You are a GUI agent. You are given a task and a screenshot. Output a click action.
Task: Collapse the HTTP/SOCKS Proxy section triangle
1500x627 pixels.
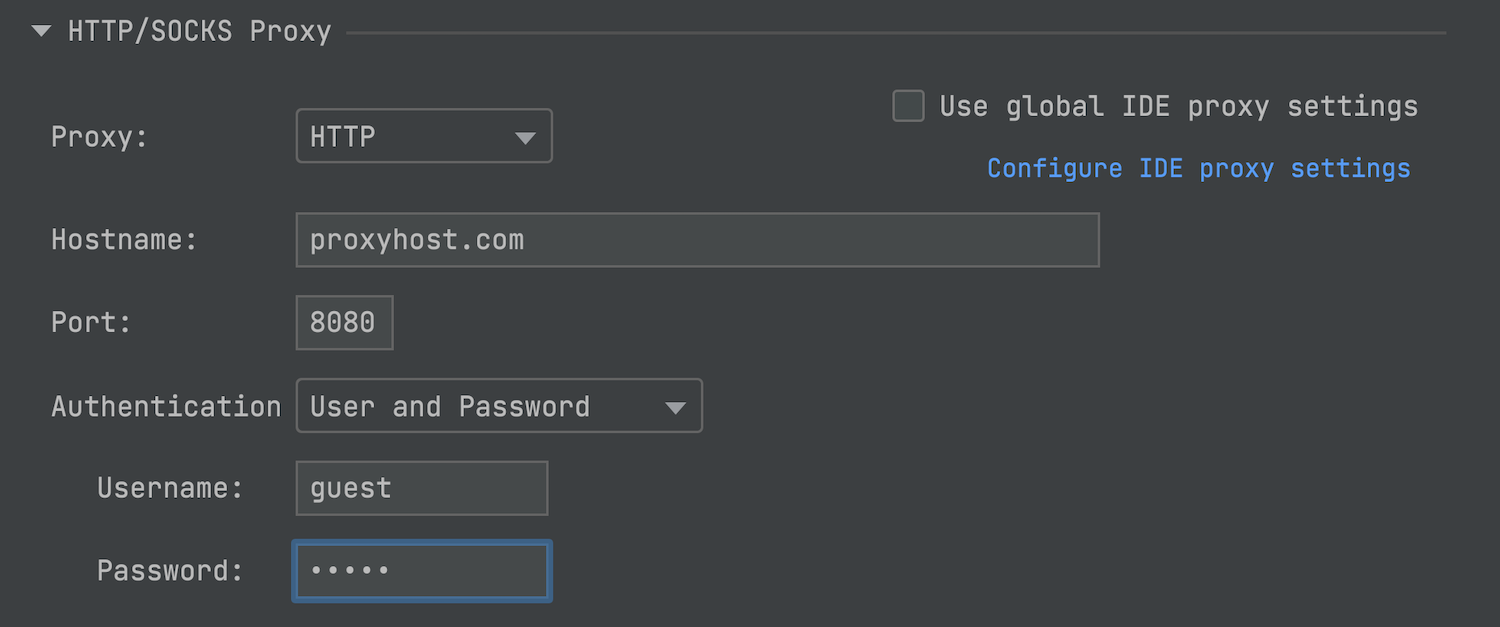point(41,32)
